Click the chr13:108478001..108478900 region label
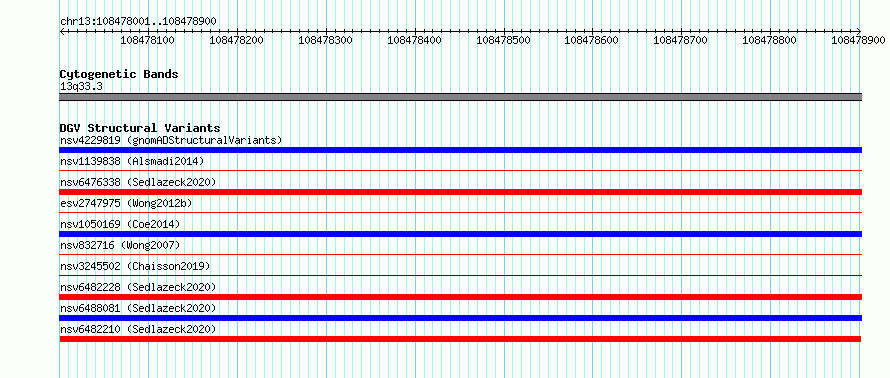 coord(138,21)
